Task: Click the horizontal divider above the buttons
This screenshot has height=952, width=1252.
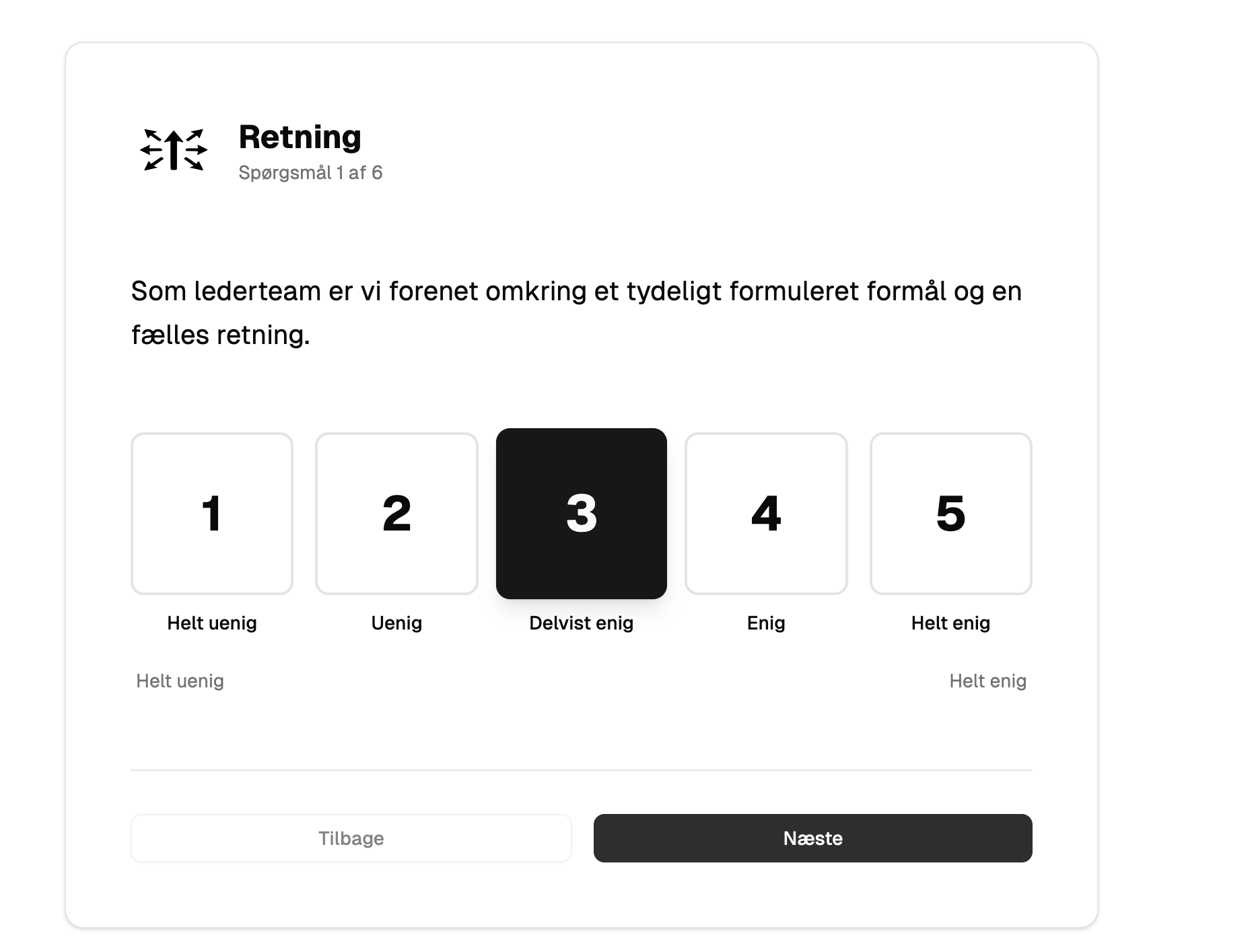Action: 582,770
